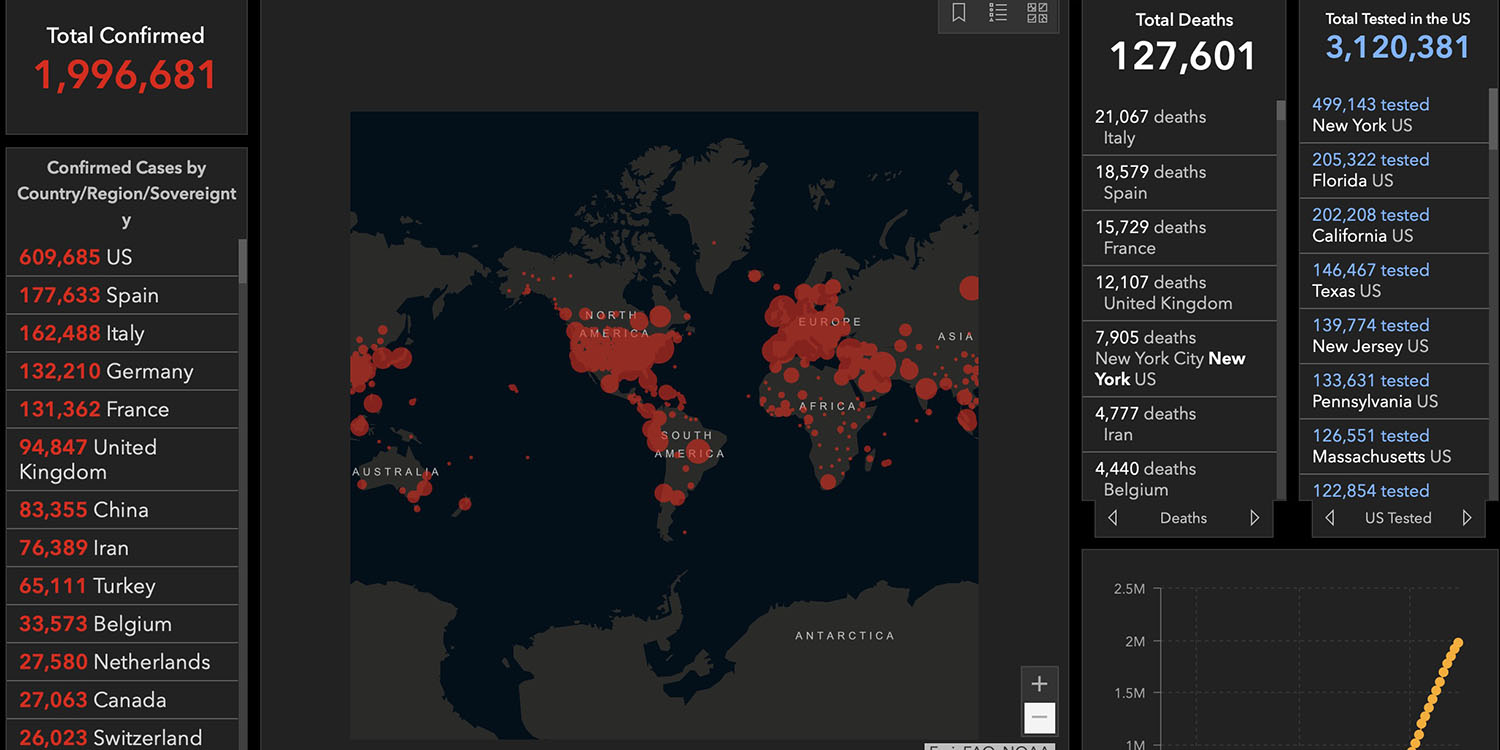Click the confirmed cases list scrollbar
The width and height of the screenshot is (1500, 750).
242,260
